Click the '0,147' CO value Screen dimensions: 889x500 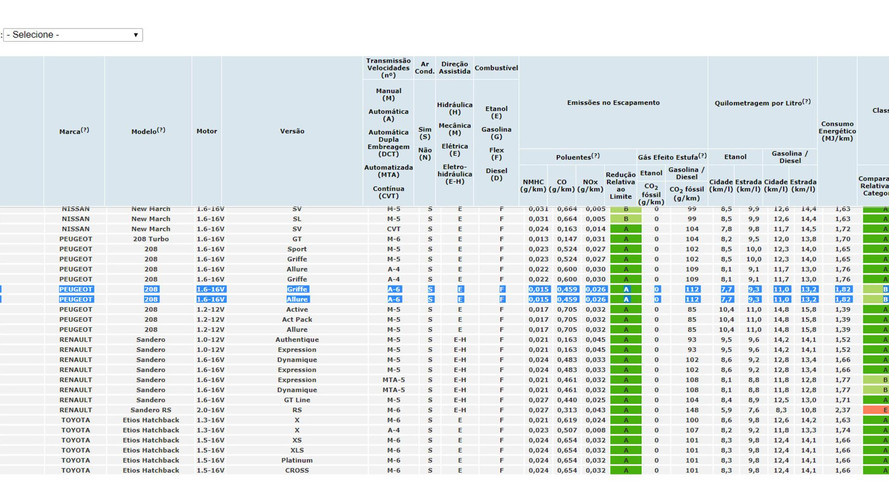pos(566,239)
